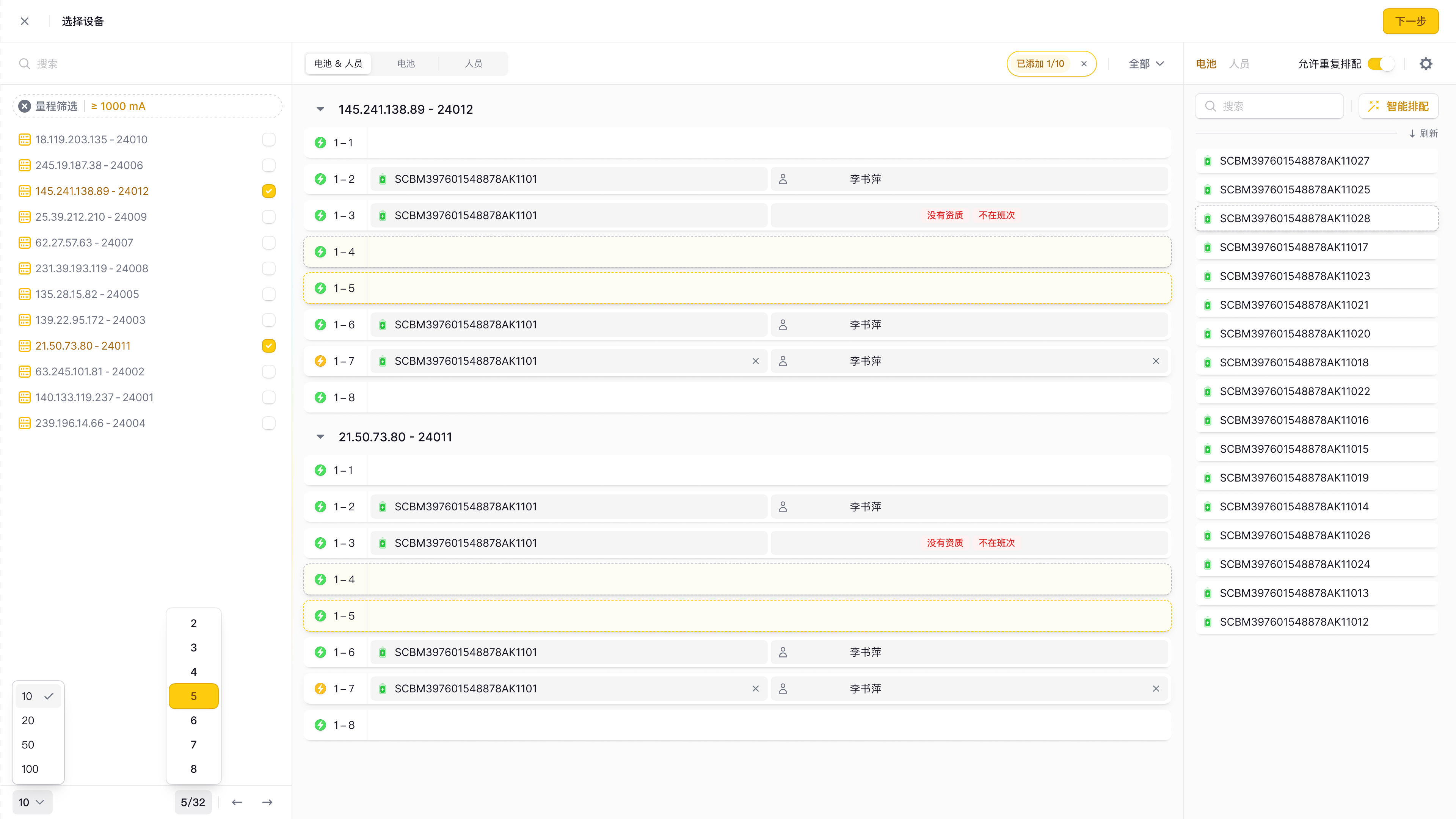Click the device icon beside 140.133.119.237 - 24001
This screenshot has width=1456, height=819.
click(24, 398)
